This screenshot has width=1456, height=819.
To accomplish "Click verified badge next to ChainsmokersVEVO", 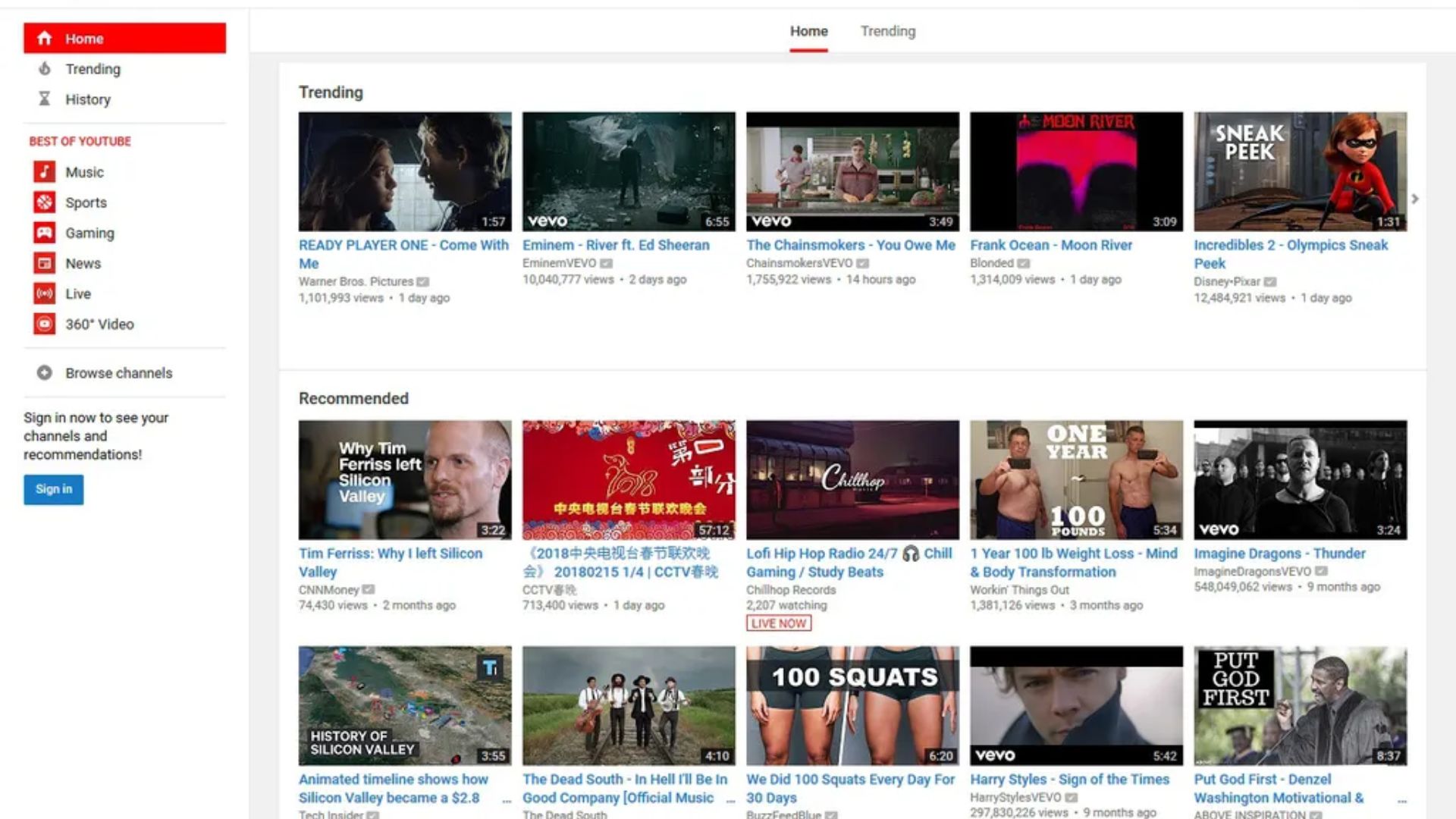I will click(x=862, y=263).
